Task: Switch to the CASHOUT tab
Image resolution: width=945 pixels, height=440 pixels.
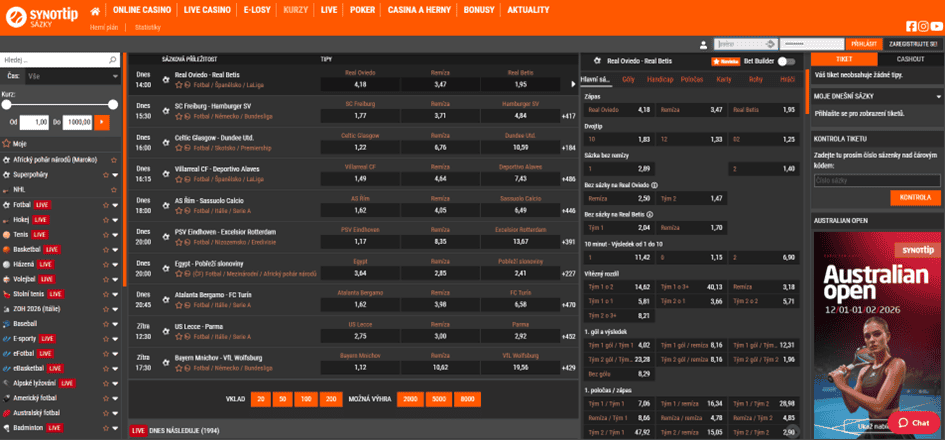Action: tap(910, 59)
